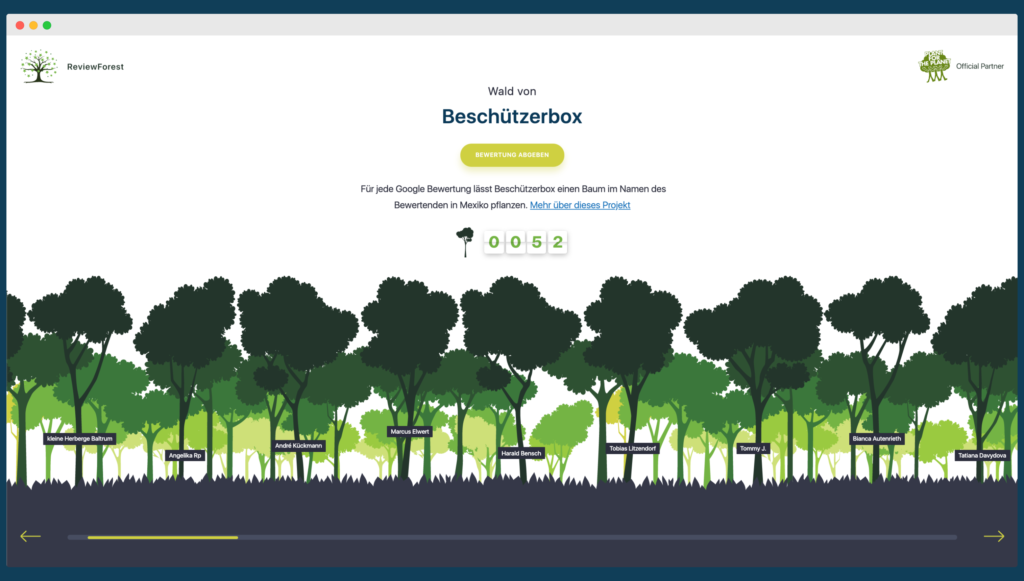Image resolution: width=1024 pixels, height=581 pixels.
Task: Select the 'Tatiana Davydova' tree label
Action: 982,456
